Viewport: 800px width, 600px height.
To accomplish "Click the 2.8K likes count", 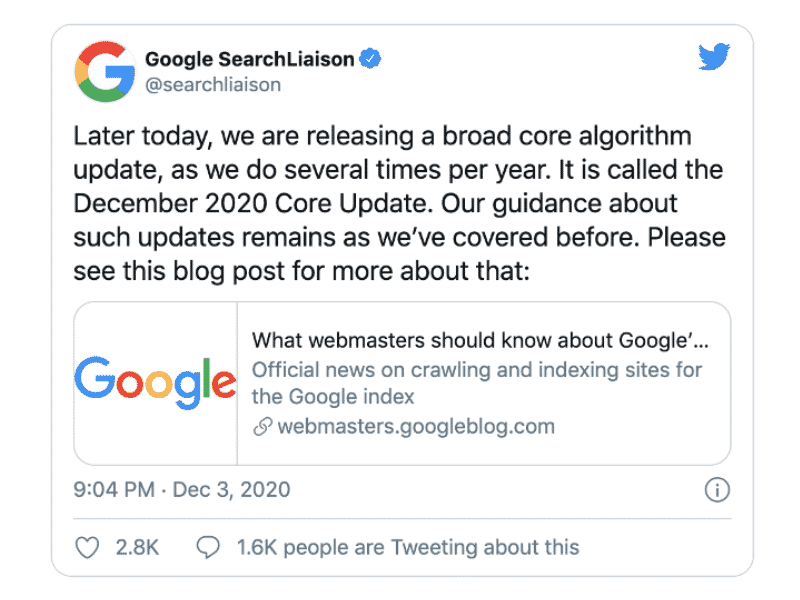I will click(137, 547).
